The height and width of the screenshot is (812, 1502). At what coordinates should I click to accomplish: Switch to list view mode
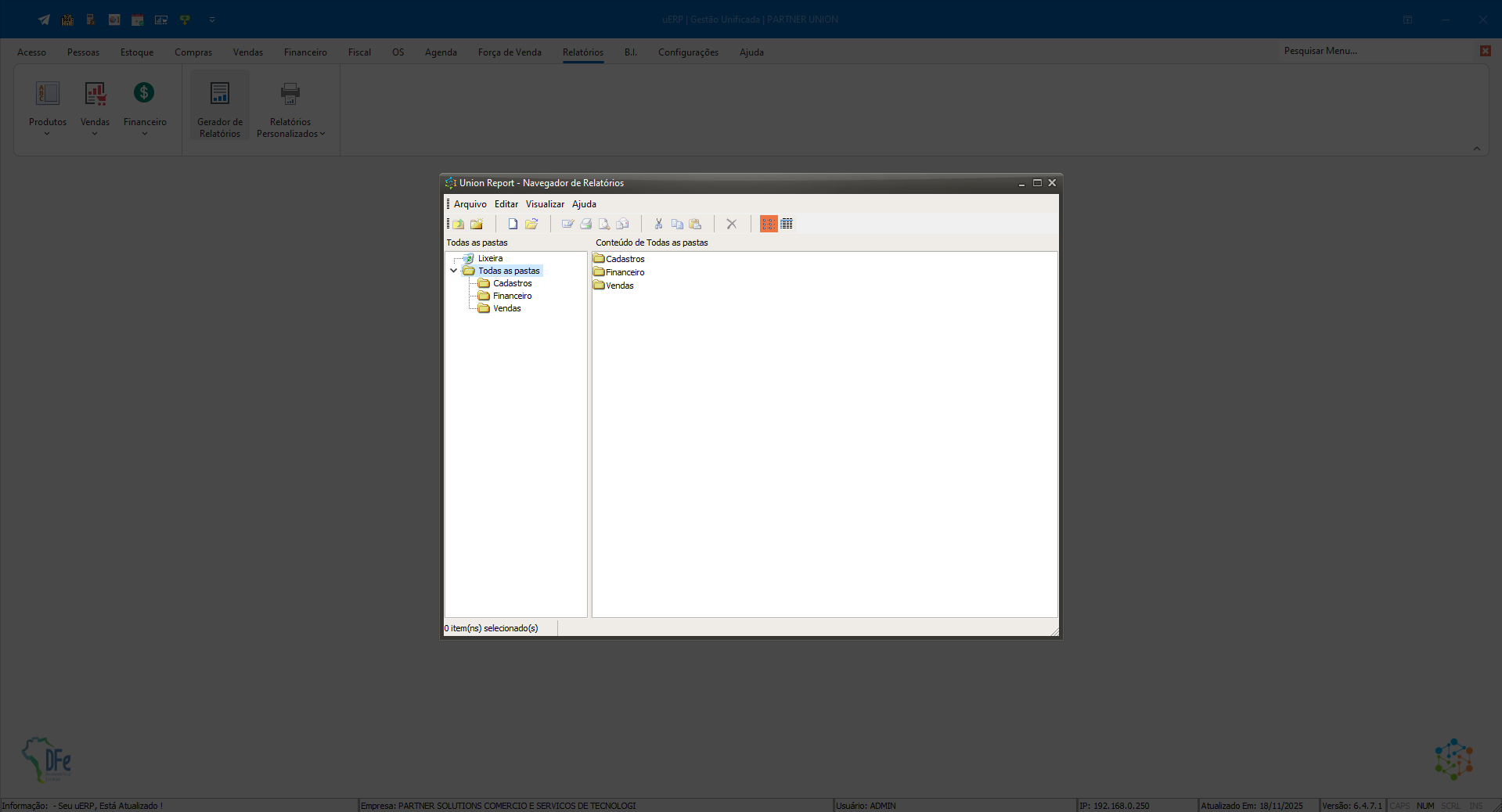tap(769, 225)
